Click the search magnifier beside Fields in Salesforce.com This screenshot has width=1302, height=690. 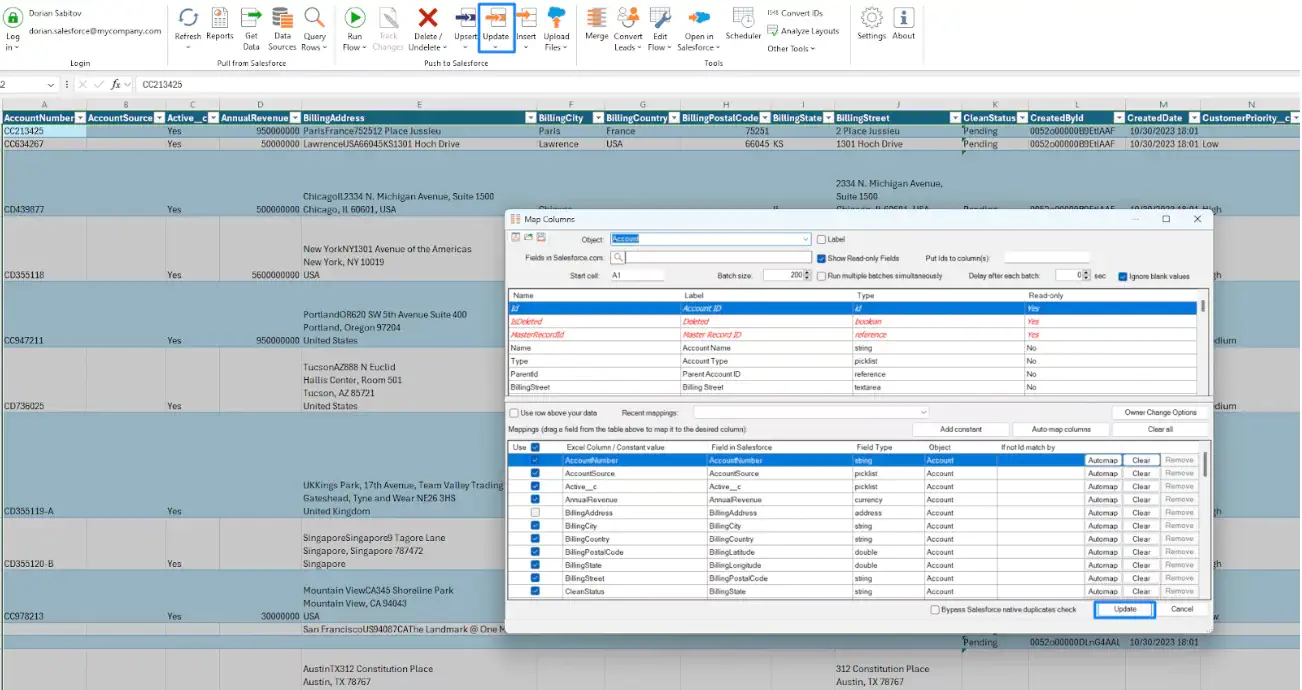pos(618,258)
